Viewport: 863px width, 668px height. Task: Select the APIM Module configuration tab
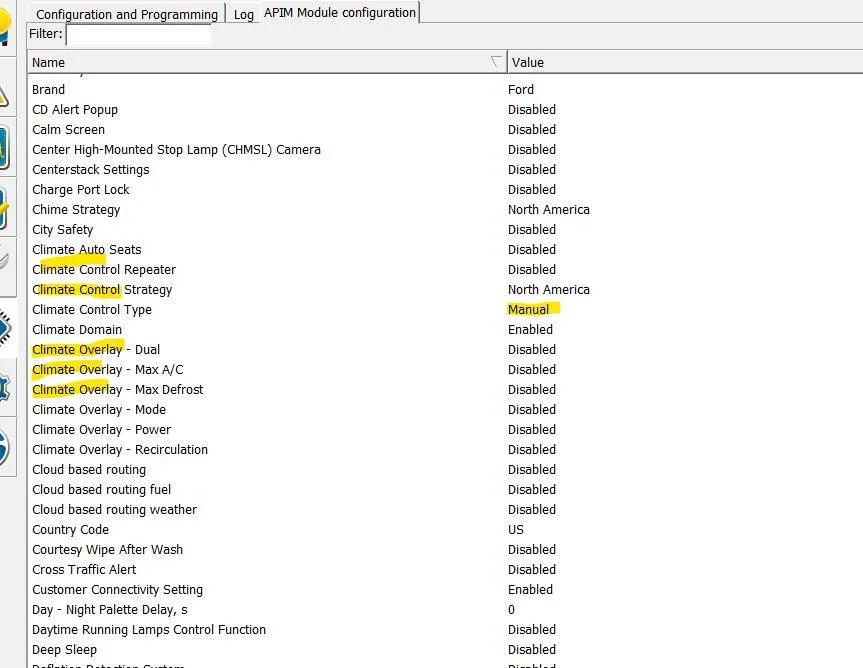click(340, 13)
